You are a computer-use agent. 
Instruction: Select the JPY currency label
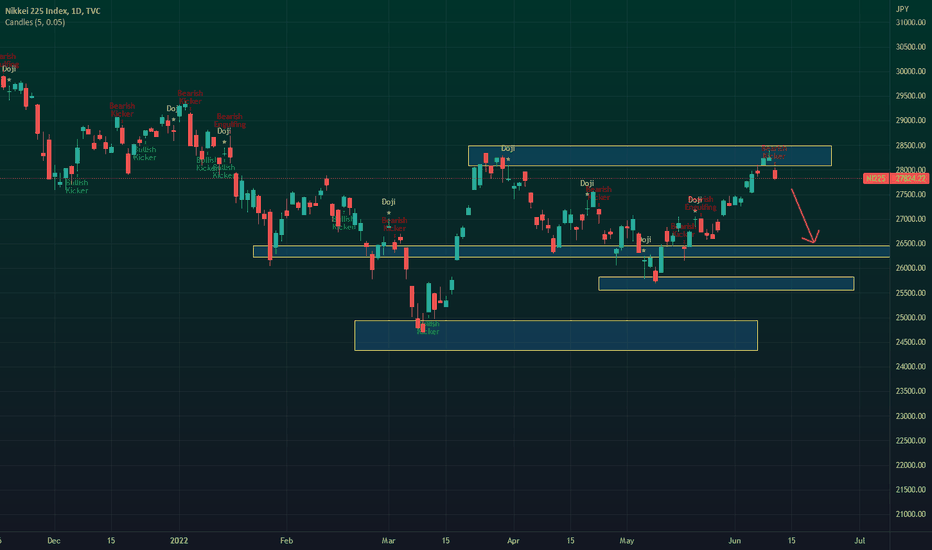point(902,9)
